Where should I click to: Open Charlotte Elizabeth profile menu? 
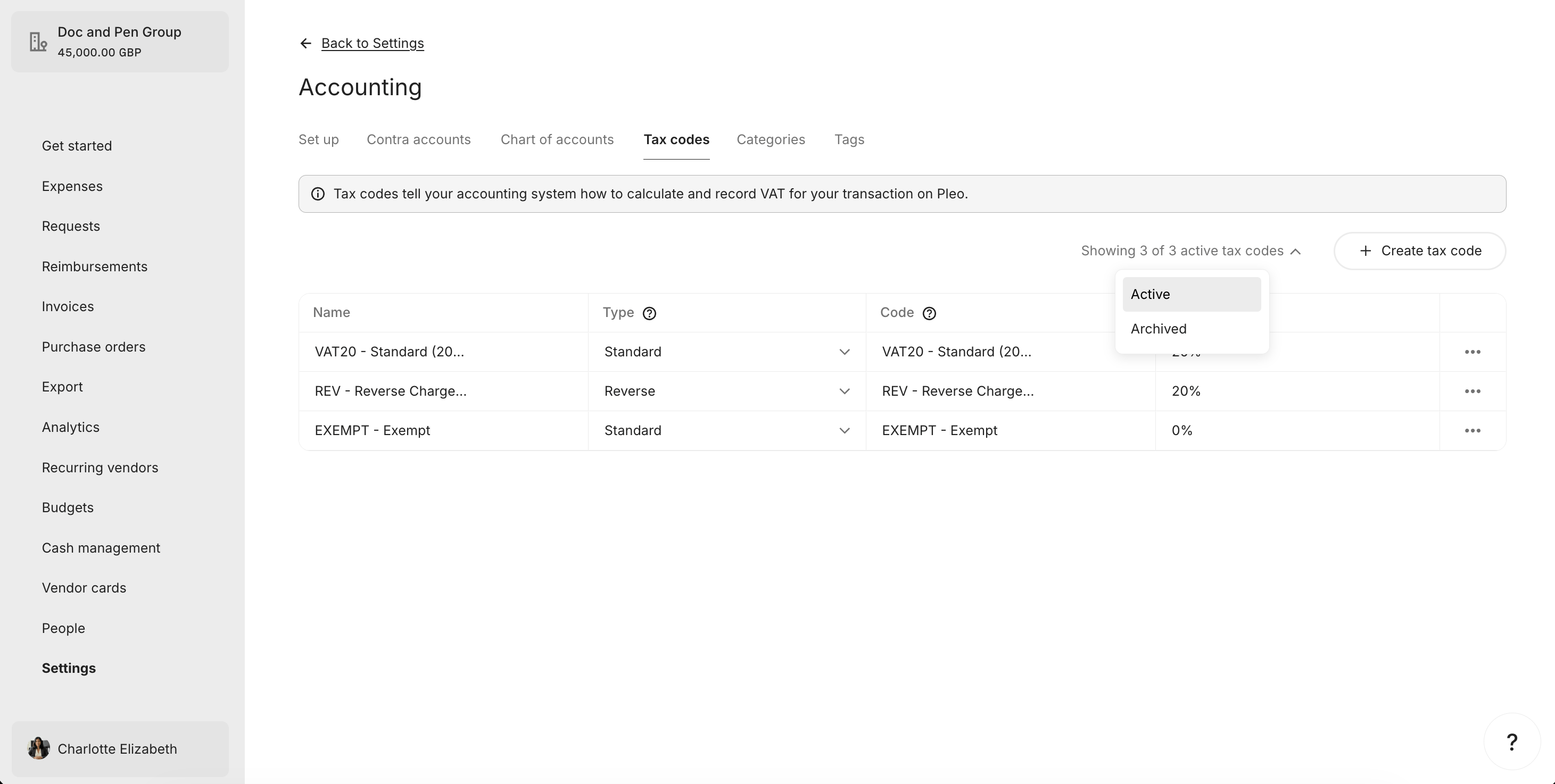120,748
